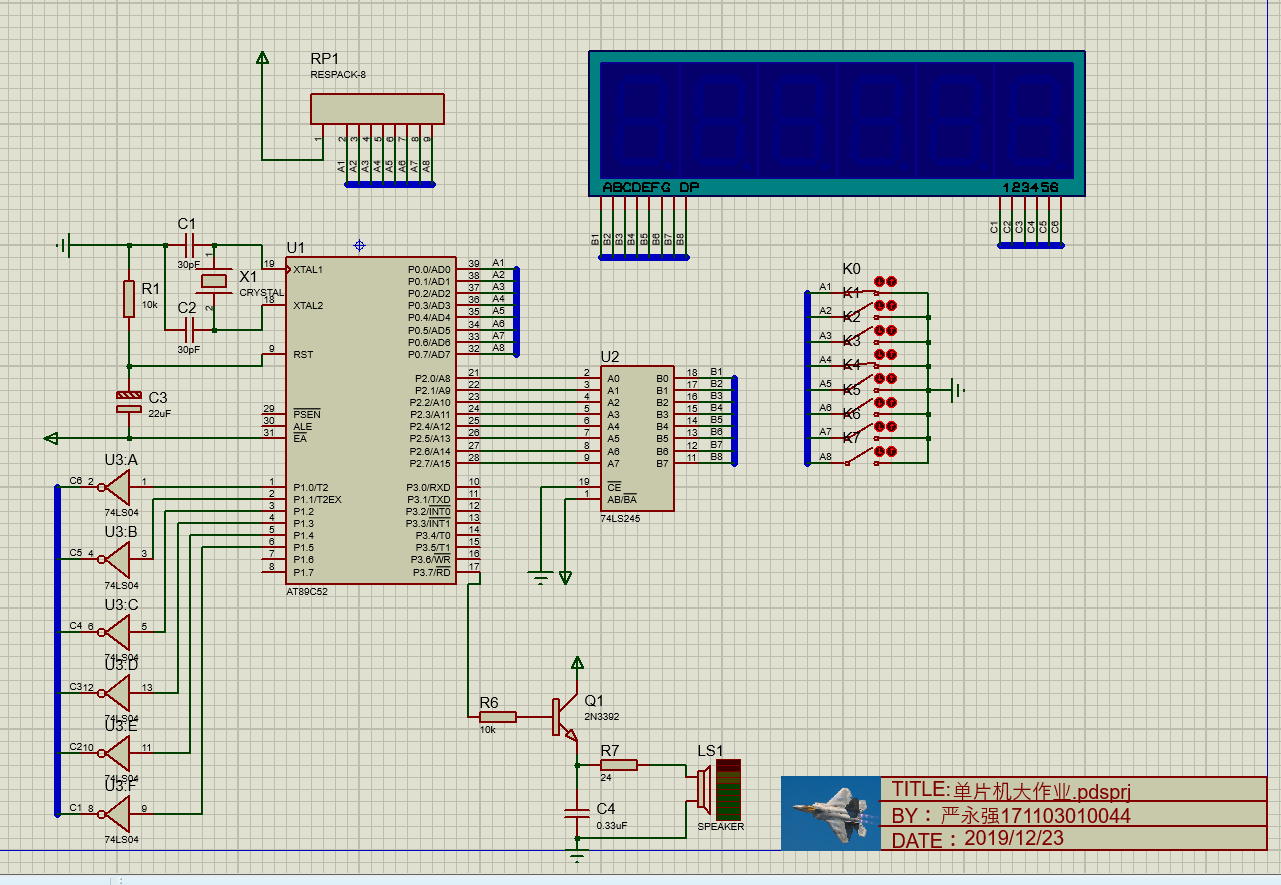The image size is (1281, 885).
Task: Select resistor R6 symbol
Action: (x=497, y=716)
